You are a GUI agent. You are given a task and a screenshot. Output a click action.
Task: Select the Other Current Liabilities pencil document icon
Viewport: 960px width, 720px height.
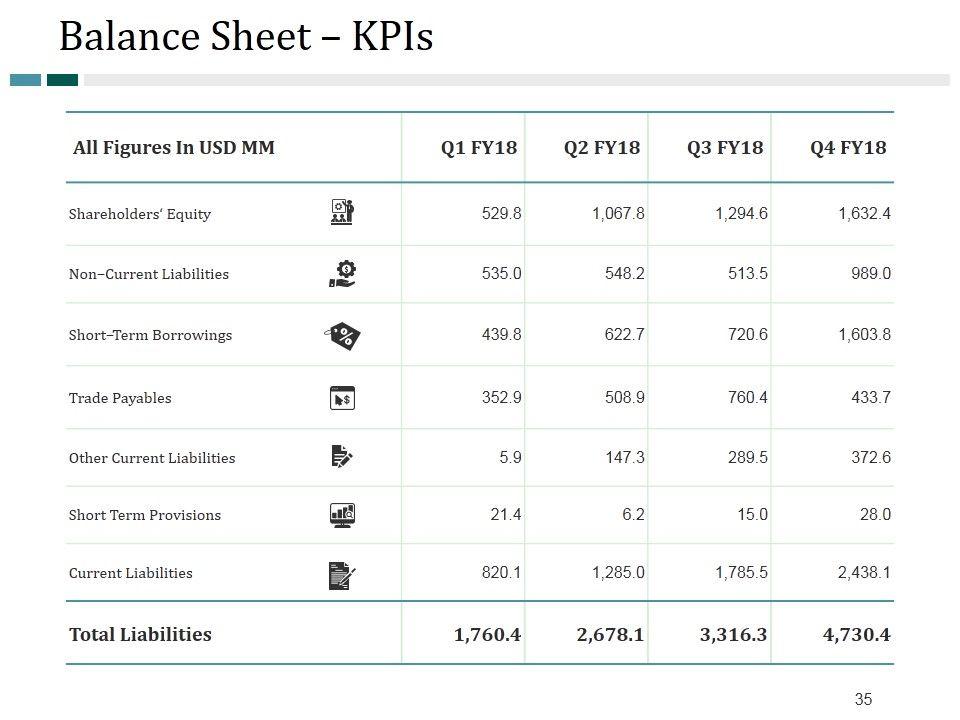(x=342, y=457)
